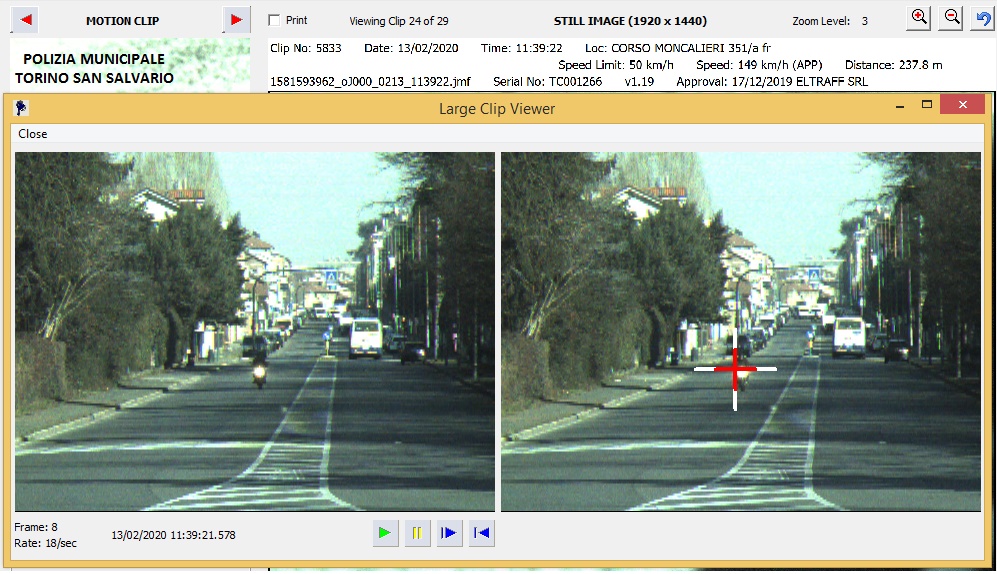Maximize the Large Clip Viewer window

pyautogui.click(x=927, y=106)
